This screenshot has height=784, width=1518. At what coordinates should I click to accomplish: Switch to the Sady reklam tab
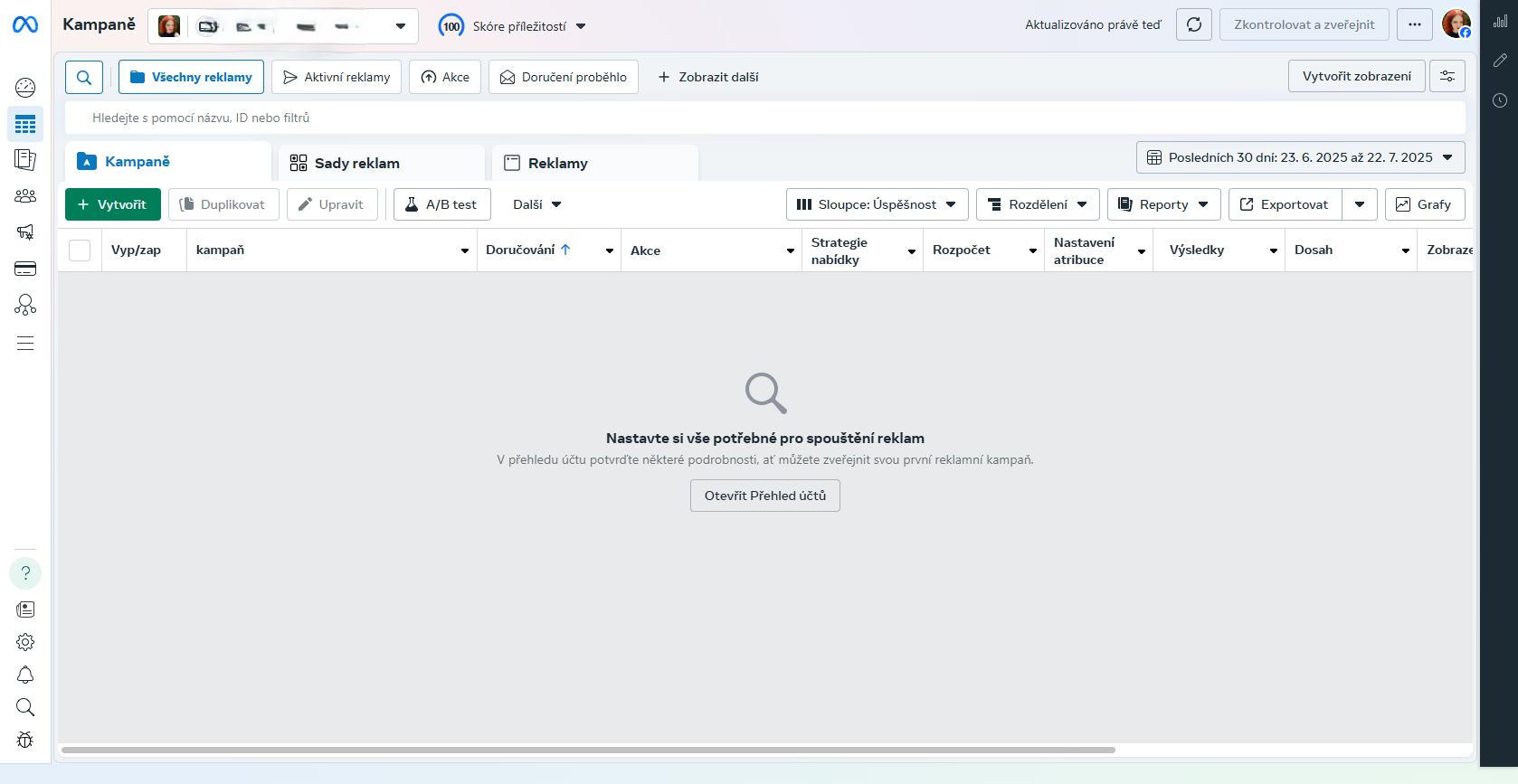click(356, 164)
